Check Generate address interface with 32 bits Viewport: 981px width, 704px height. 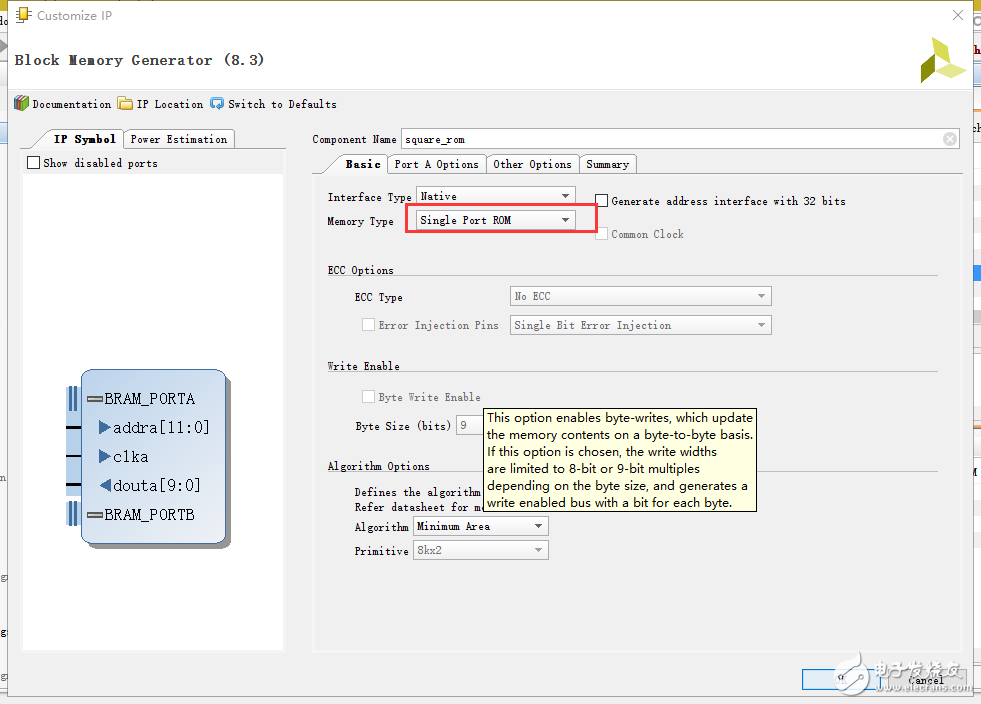602,201
